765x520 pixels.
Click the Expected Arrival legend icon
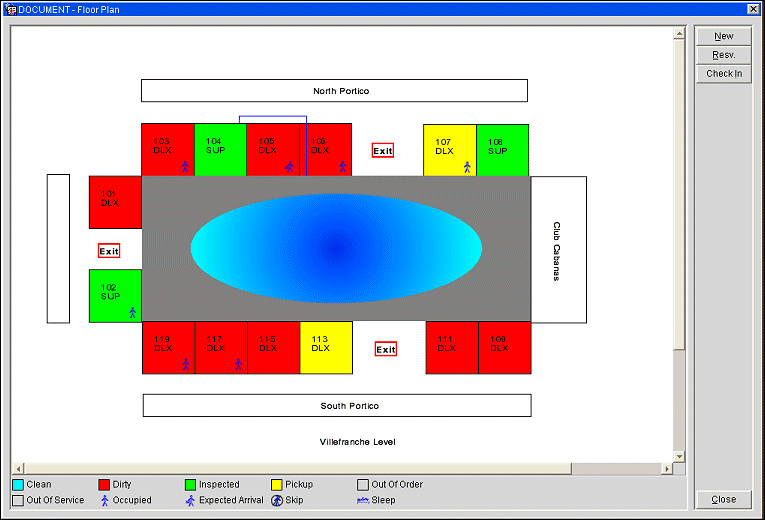point(191,500)
